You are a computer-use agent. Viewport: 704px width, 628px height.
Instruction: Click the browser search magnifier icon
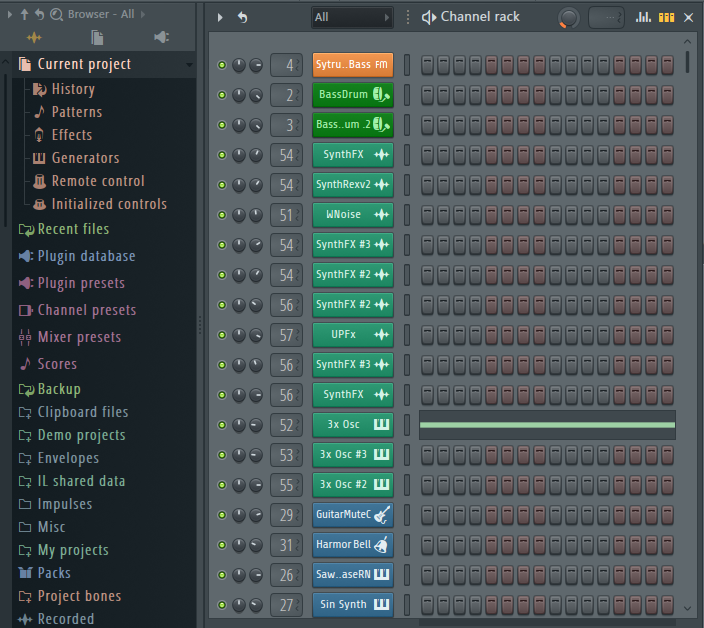coord(57,15)
